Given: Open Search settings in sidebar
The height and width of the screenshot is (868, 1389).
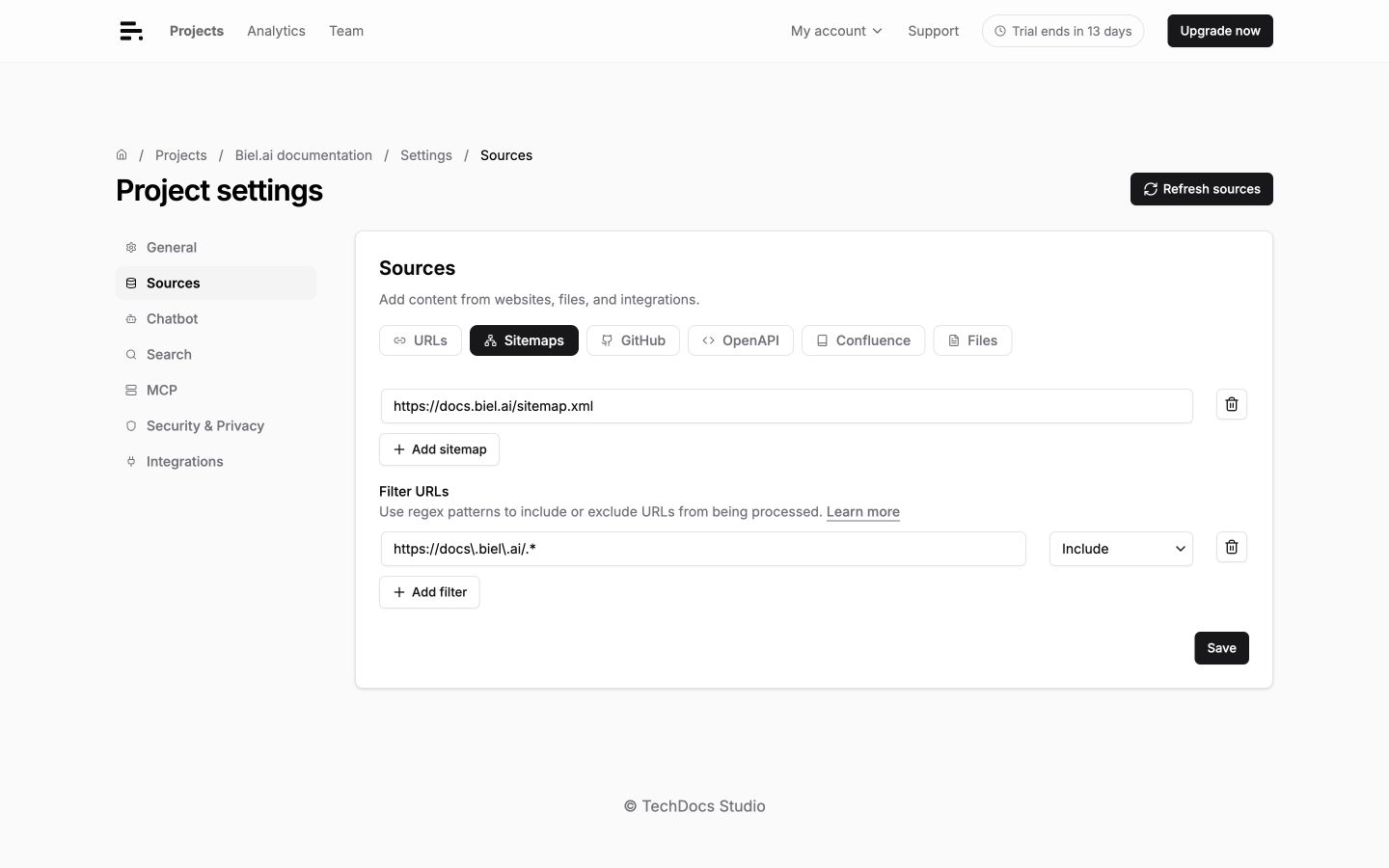Looking at the screenshot, I should (216, 354).
